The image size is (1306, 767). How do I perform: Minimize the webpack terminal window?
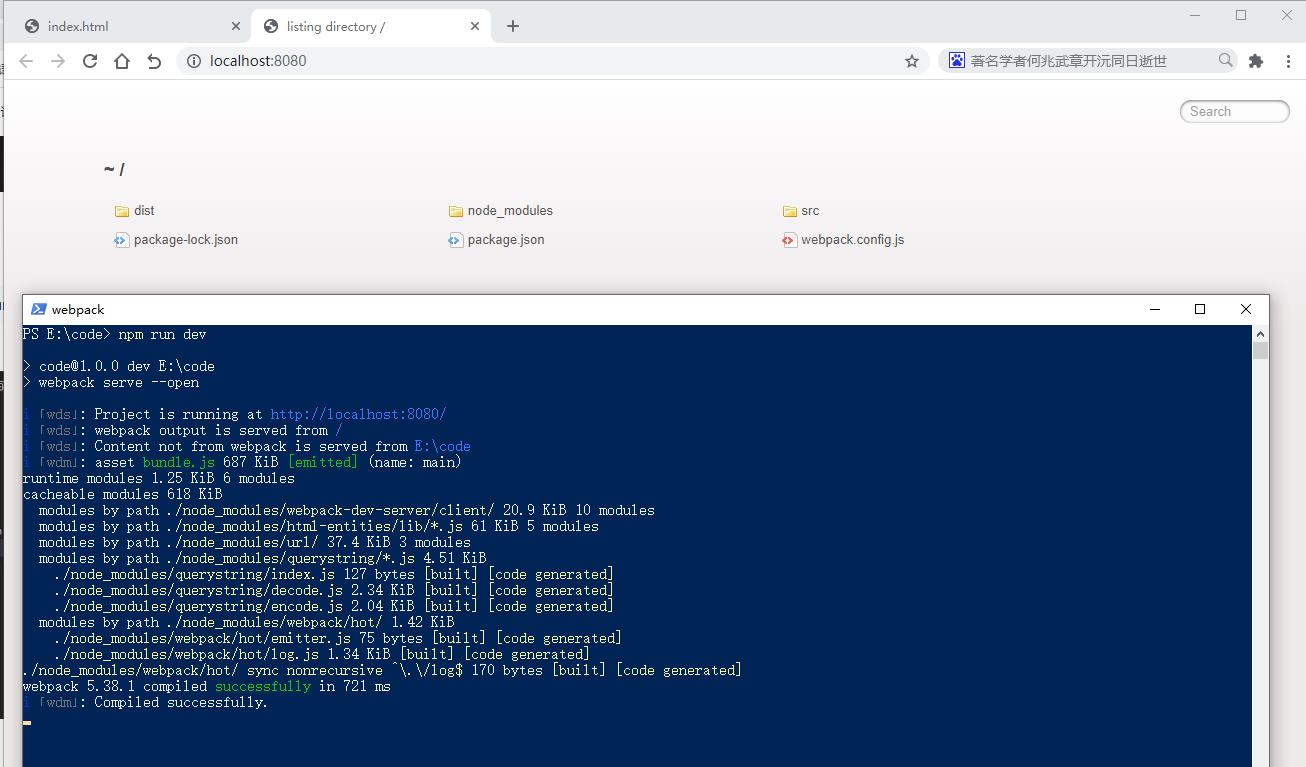(1155, 310)
